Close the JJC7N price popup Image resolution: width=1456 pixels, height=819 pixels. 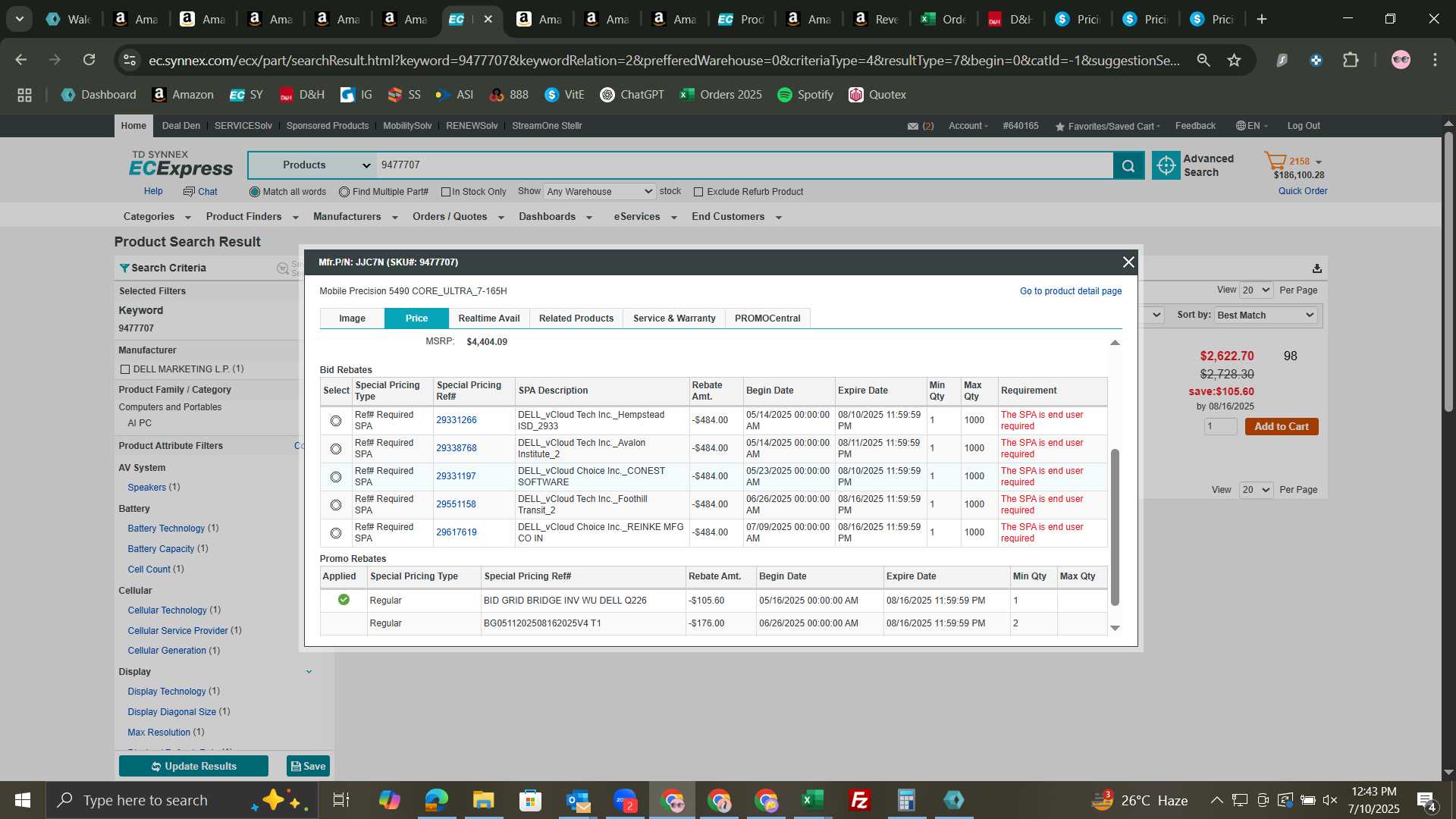point(1128,262)
